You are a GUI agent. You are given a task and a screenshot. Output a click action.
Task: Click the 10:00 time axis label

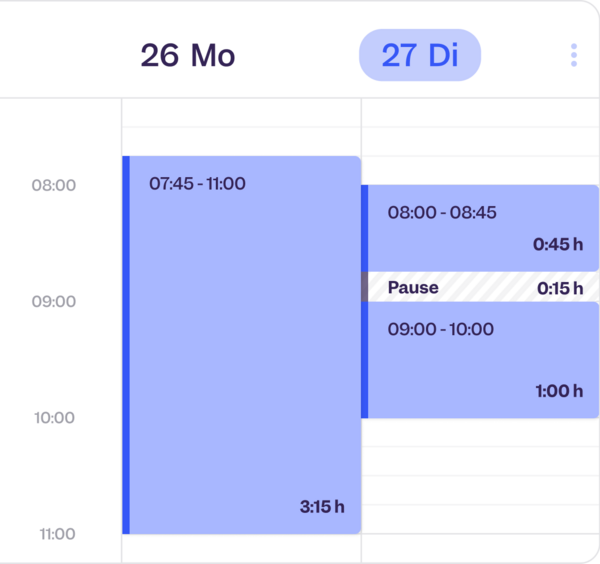coord(54,418)
